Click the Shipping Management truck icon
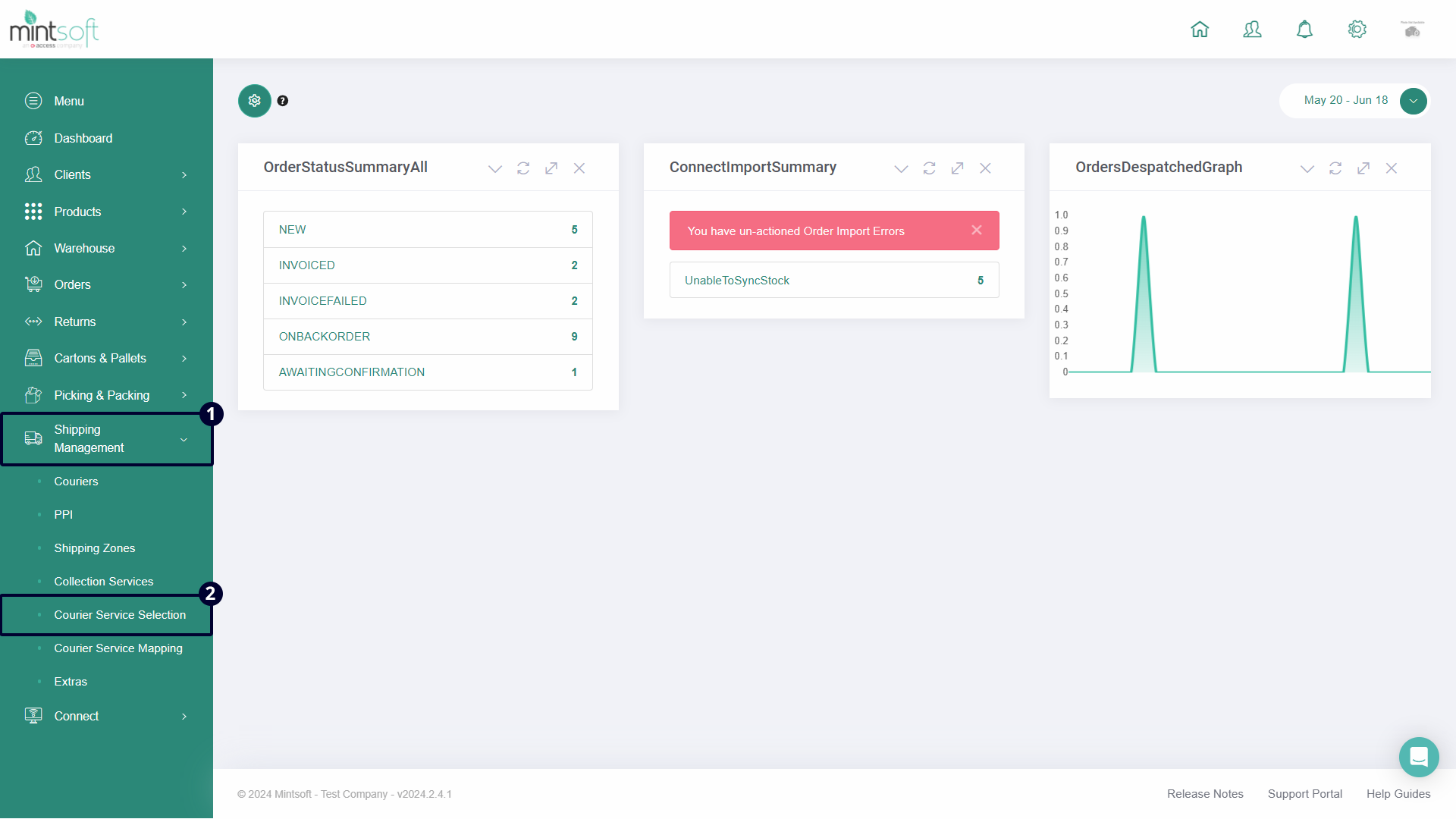This screenshot has height=819, width=1456. click(33, 438)
